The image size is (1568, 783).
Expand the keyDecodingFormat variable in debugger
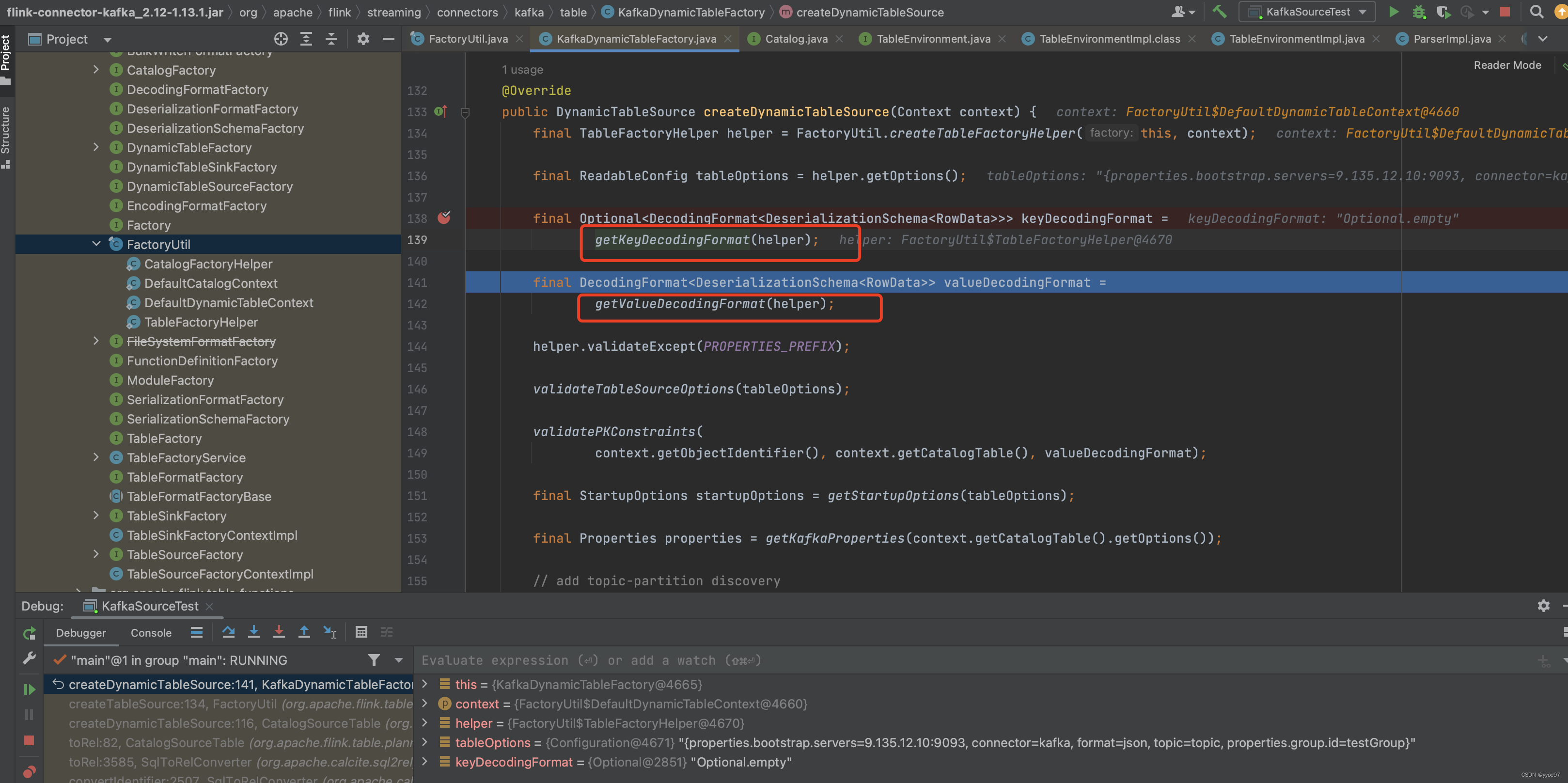tap(428, 762)
